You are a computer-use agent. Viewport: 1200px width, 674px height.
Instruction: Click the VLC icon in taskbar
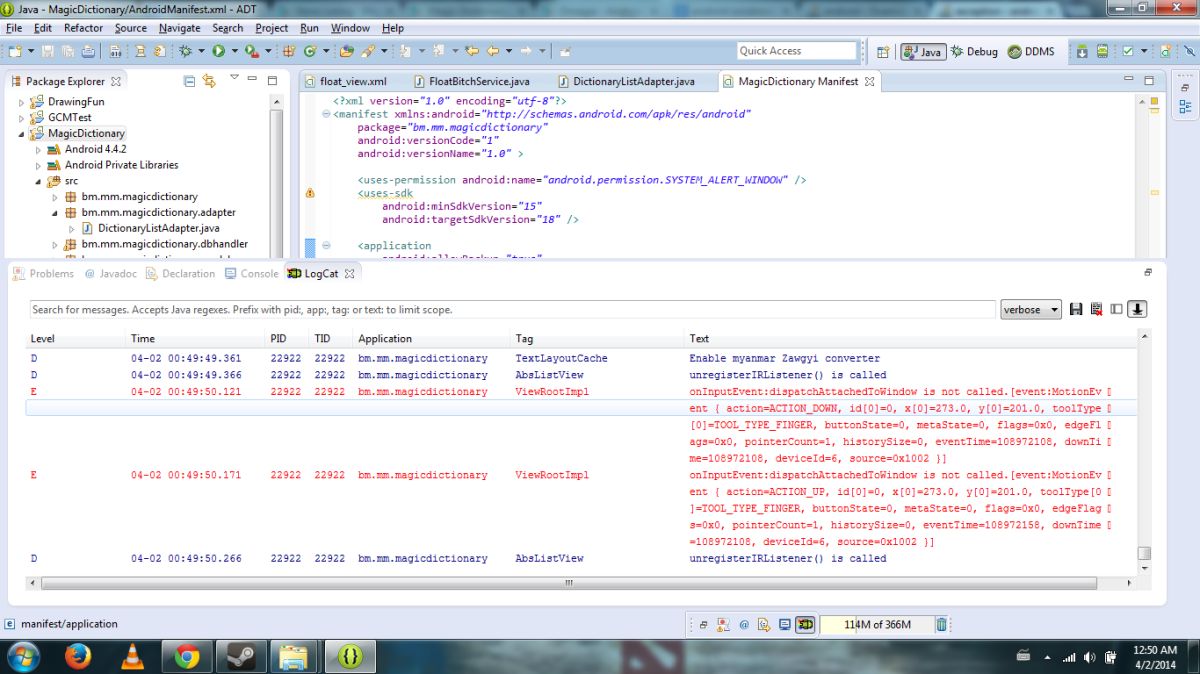pyautogui.click(x=131, y=656)
